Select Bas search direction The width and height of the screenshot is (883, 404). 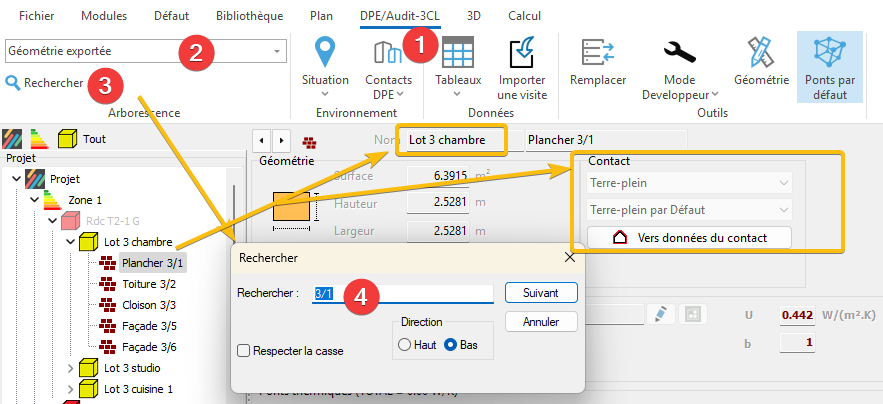click(x=450, y=345)
